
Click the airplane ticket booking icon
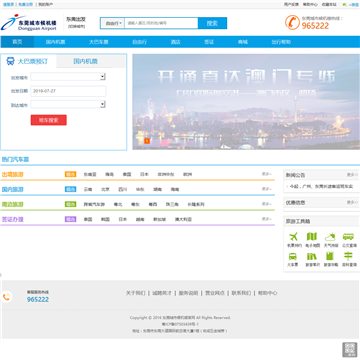pyautogui.click(x=294, y=237)
